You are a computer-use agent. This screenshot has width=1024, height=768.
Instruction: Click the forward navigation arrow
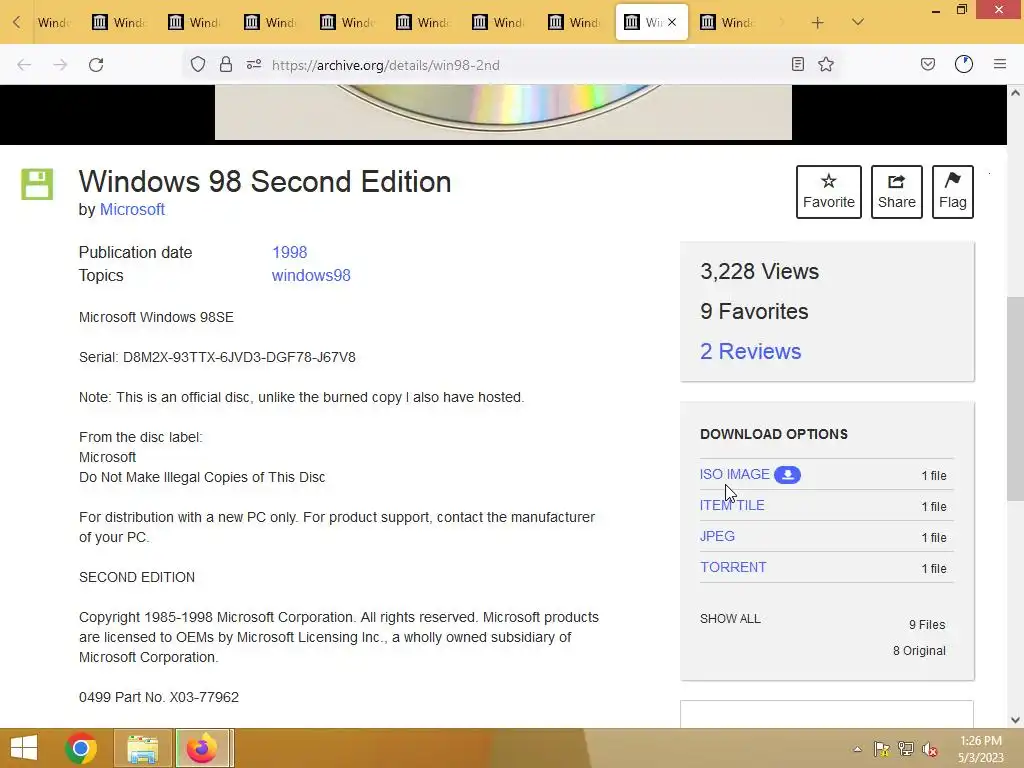(x=60, y=65)
